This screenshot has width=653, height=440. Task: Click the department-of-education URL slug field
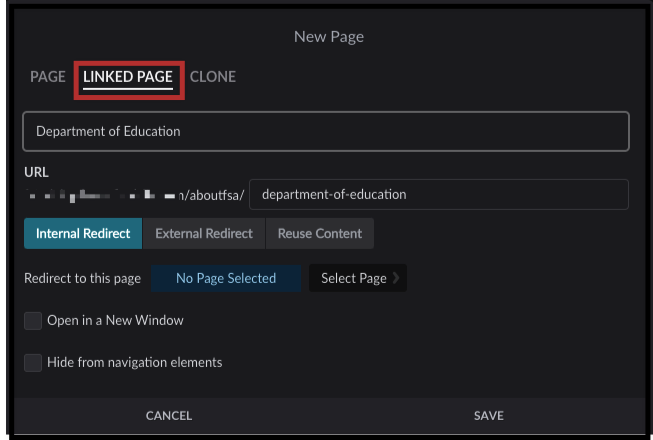pos(438,194)
